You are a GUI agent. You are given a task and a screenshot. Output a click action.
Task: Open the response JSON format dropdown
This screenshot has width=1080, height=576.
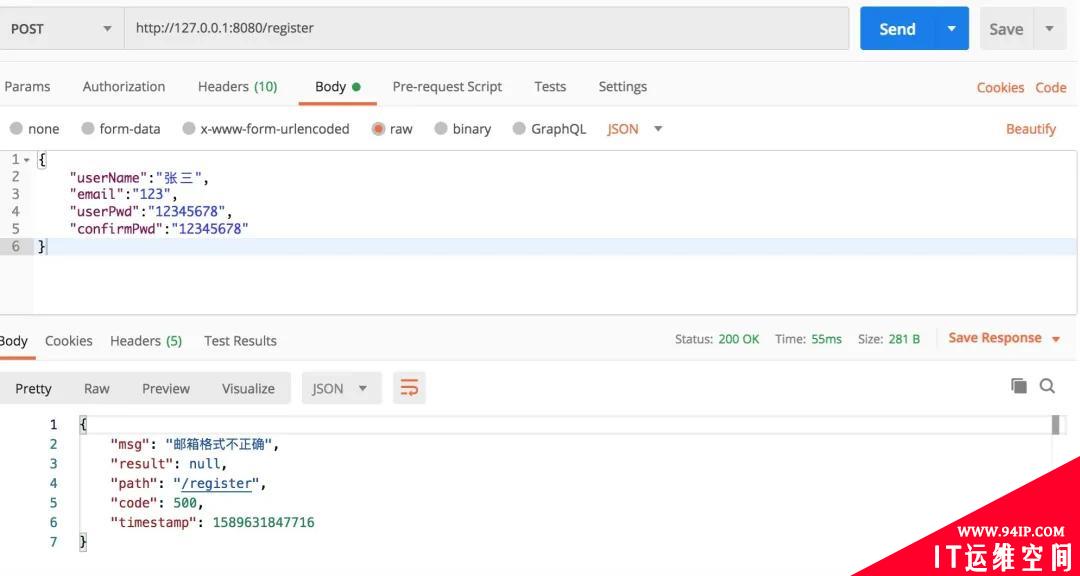click(x=341, y=388)
